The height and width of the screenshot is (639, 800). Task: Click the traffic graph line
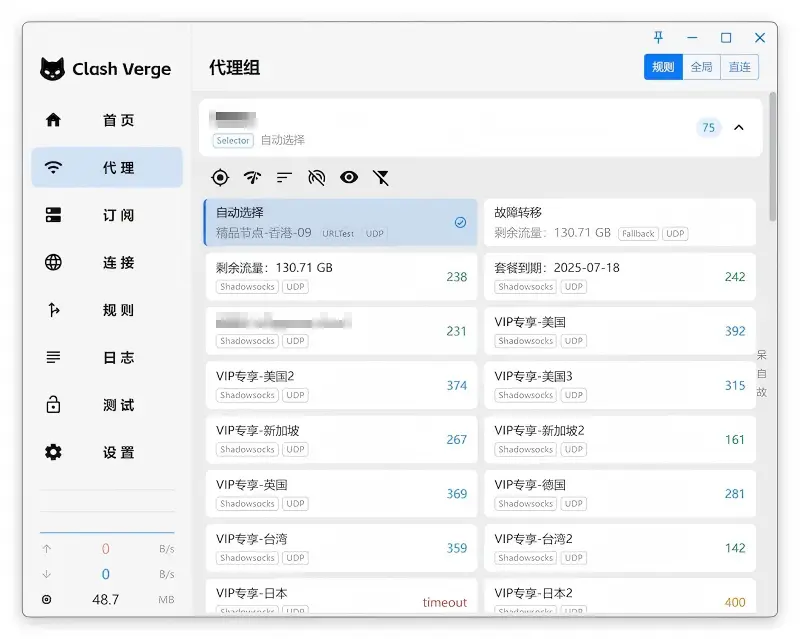(x=107, y=532)
